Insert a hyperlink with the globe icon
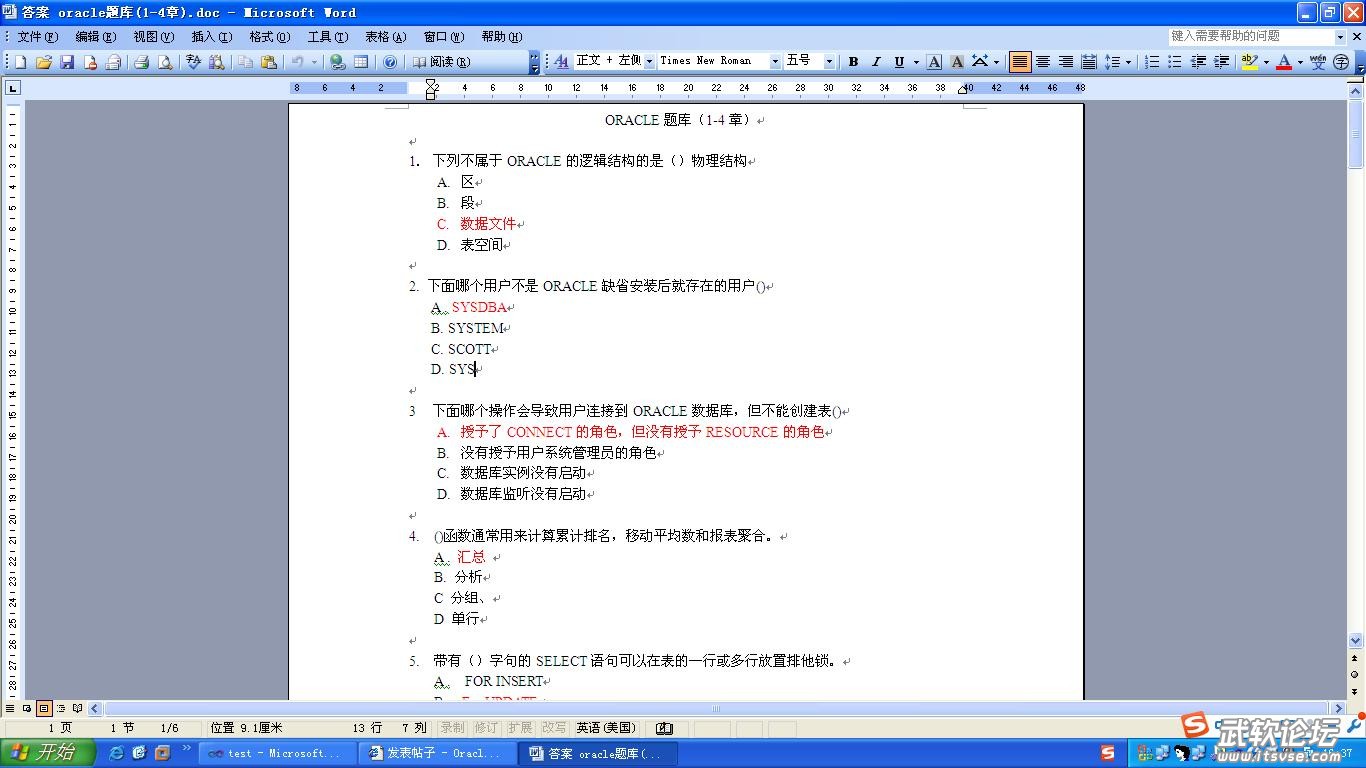The width and height of the screenshot is (1366, 768). [x=338, y=62]
